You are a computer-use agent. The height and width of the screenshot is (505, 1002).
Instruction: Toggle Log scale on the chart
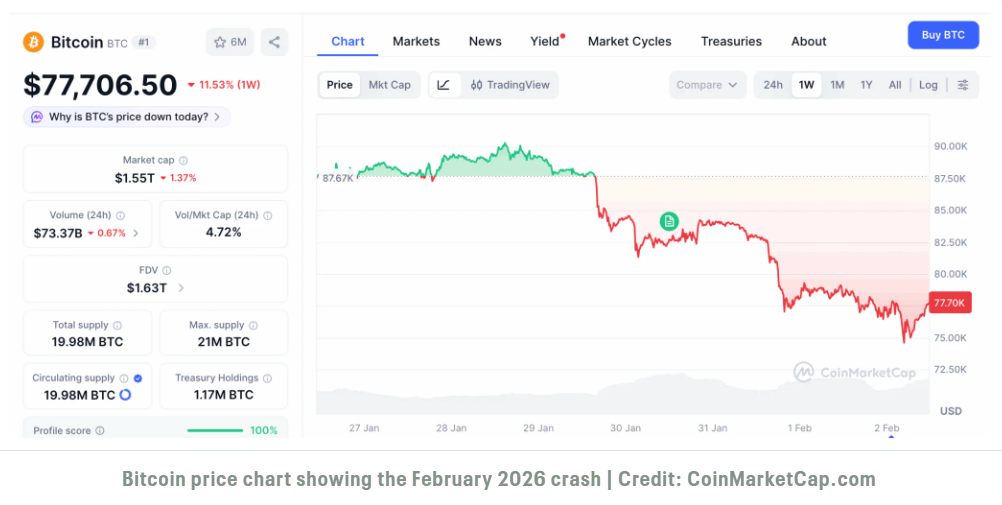click(x=928, y=85)
